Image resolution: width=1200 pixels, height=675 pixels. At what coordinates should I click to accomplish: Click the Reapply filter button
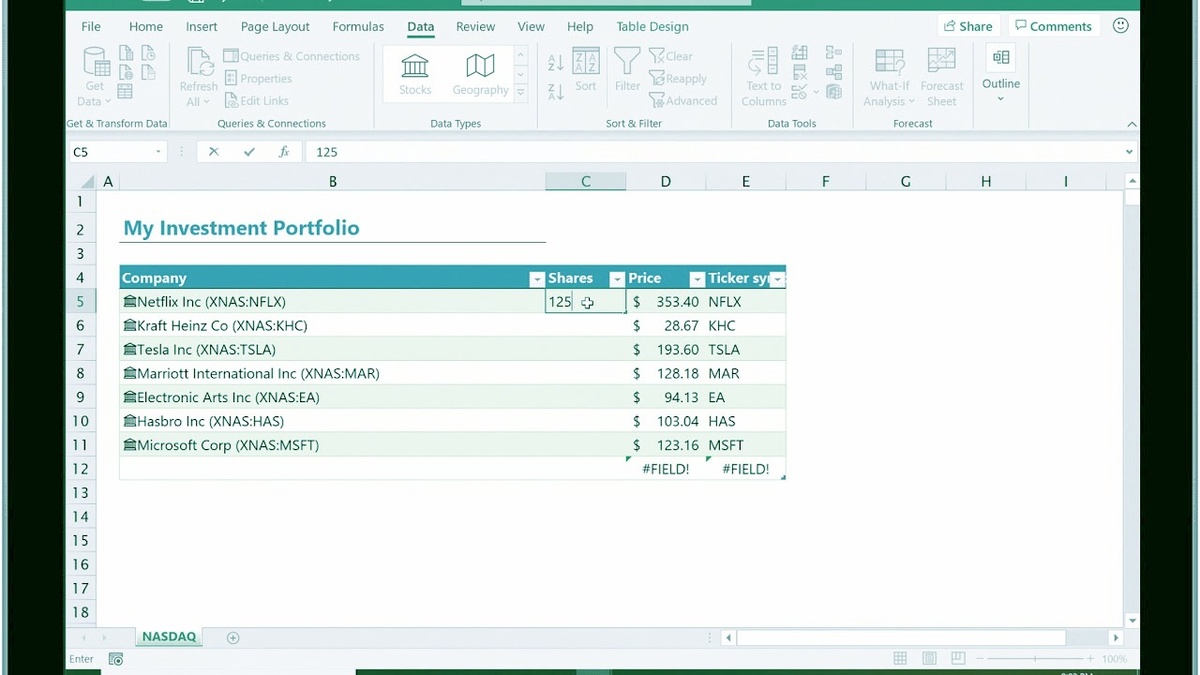[x=678, y=79]
